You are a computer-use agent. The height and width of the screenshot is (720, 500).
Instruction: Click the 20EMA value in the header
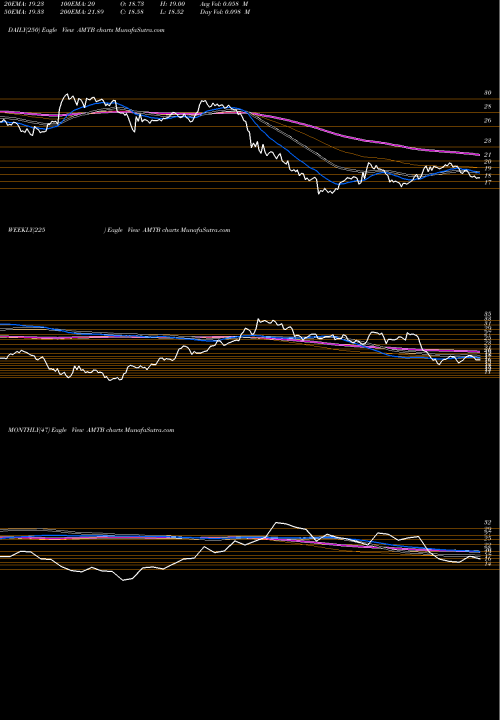pos(22,4)
